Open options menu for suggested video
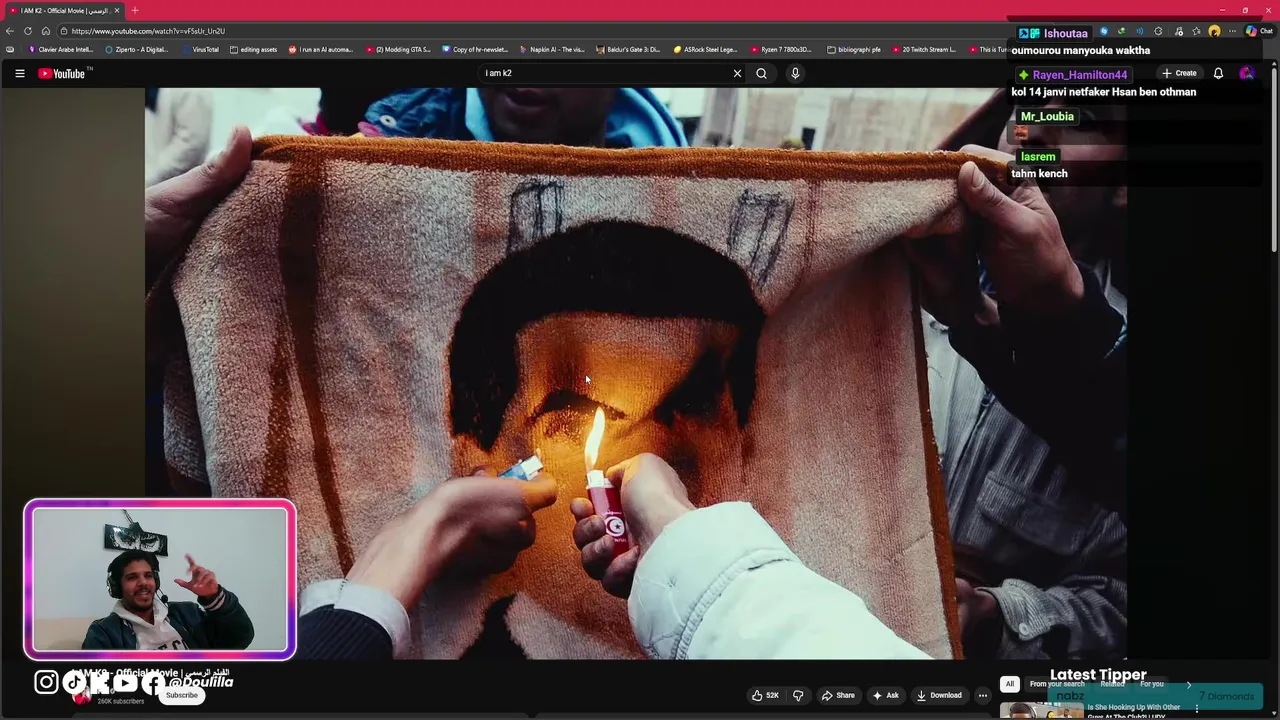This screenshot has height=720, width=1280. [1197, 709]
